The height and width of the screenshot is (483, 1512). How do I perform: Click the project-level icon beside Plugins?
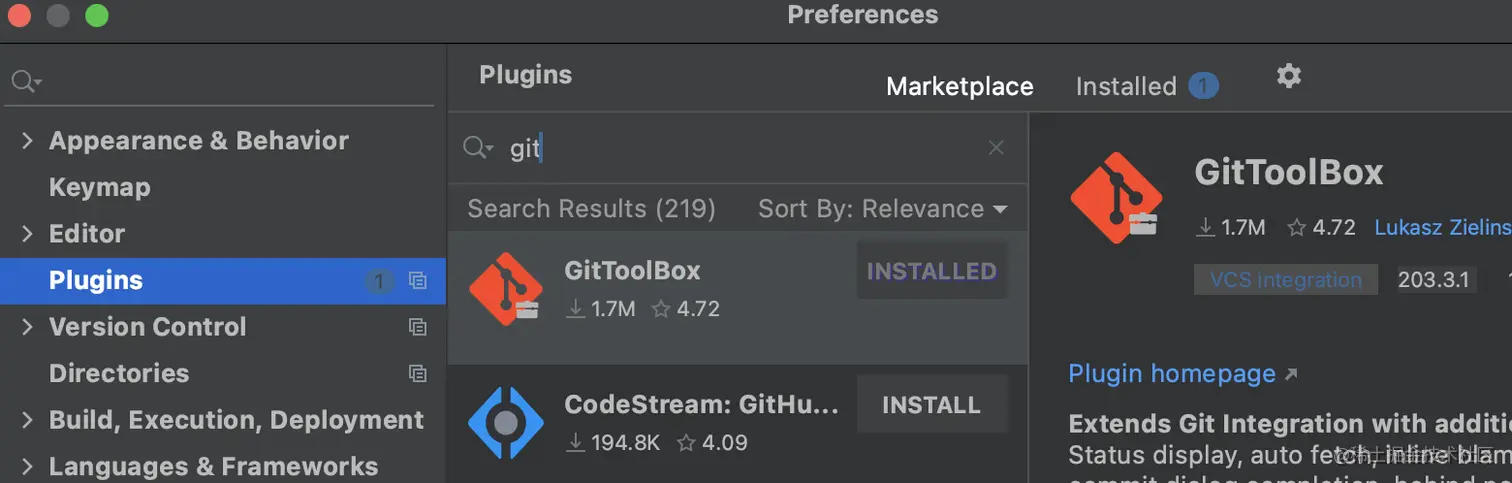coord(418,281)
